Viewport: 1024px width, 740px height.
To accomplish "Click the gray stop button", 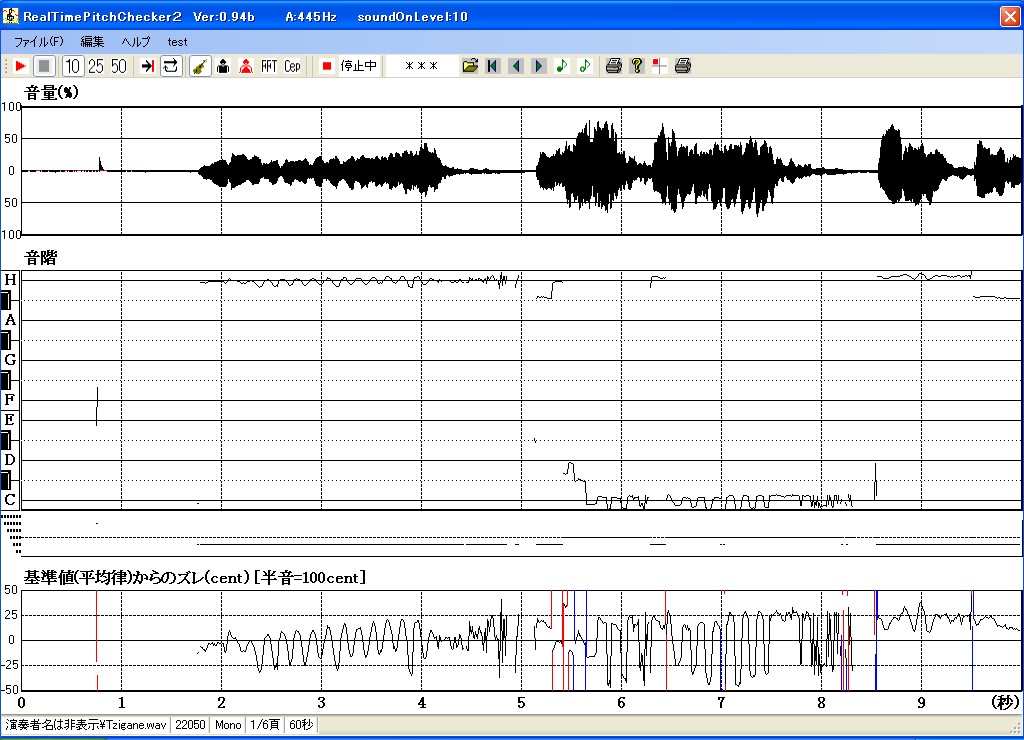I will point(44,66).
